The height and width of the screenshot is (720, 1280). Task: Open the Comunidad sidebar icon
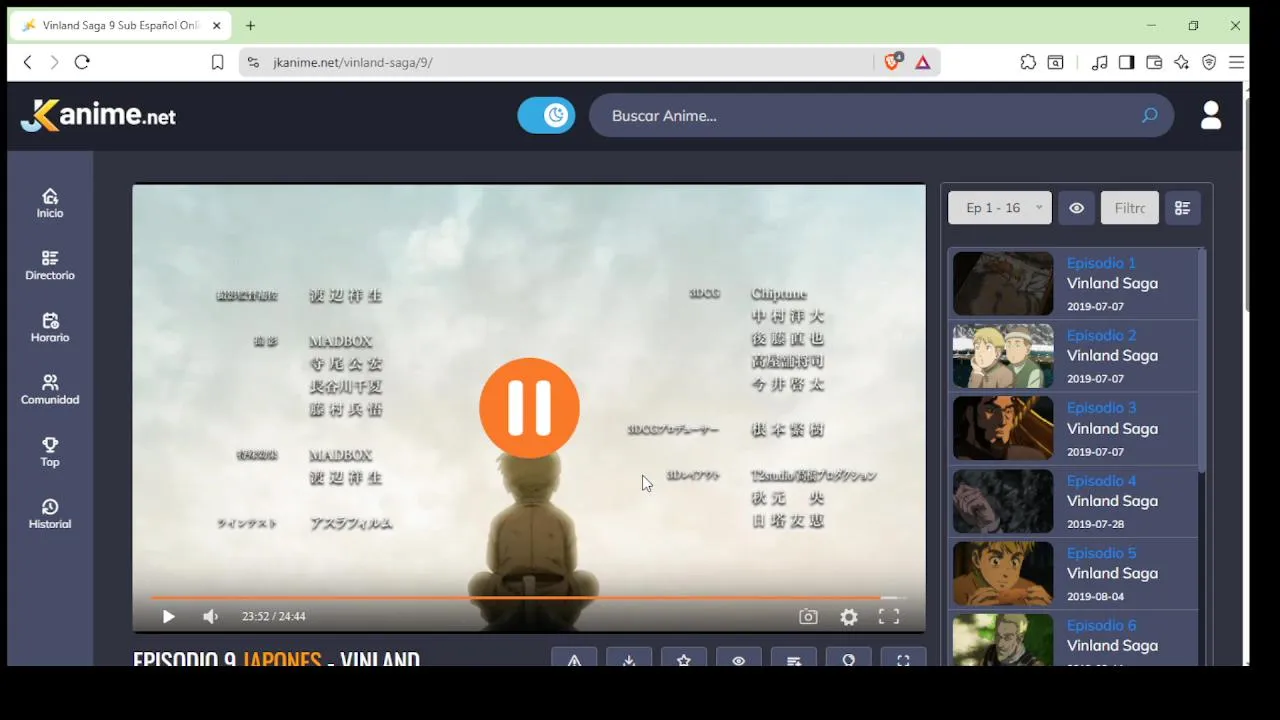(x=50, y=389)
